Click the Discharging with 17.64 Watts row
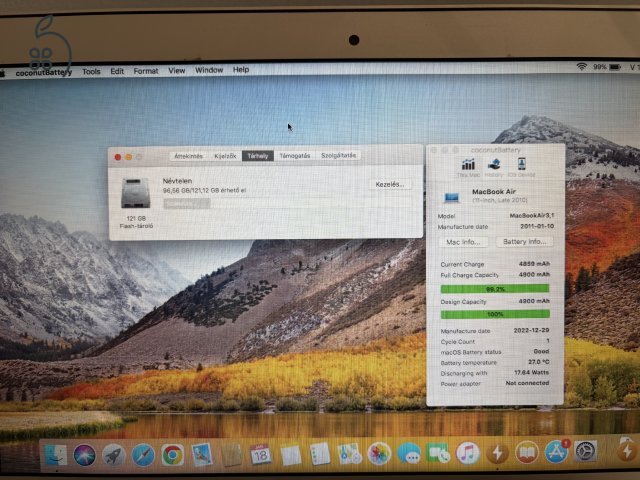 [x=495, y=373]
